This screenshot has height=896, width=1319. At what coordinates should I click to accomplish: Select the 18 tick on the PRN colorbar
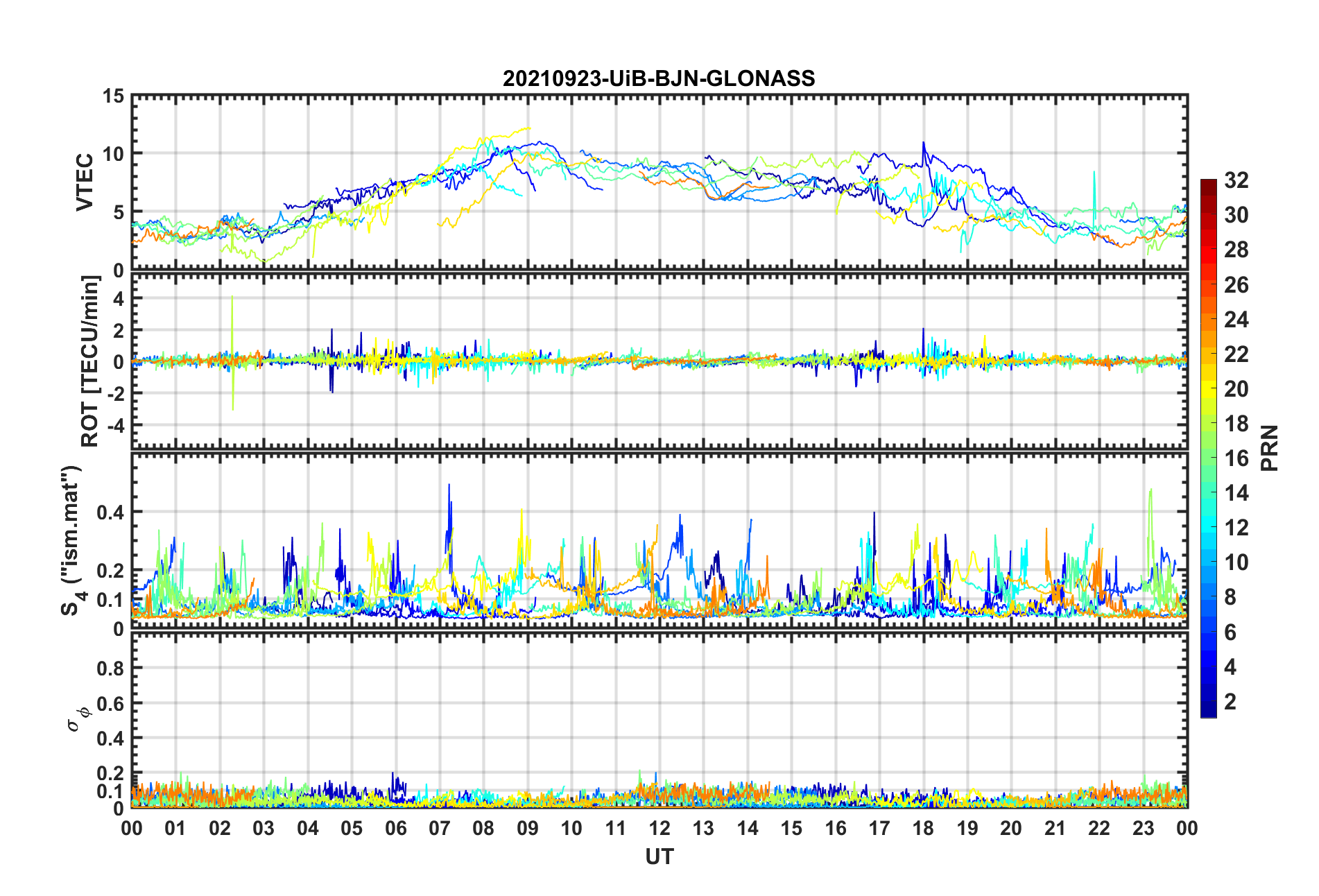pyautogui.click(x=1236, y=423)
